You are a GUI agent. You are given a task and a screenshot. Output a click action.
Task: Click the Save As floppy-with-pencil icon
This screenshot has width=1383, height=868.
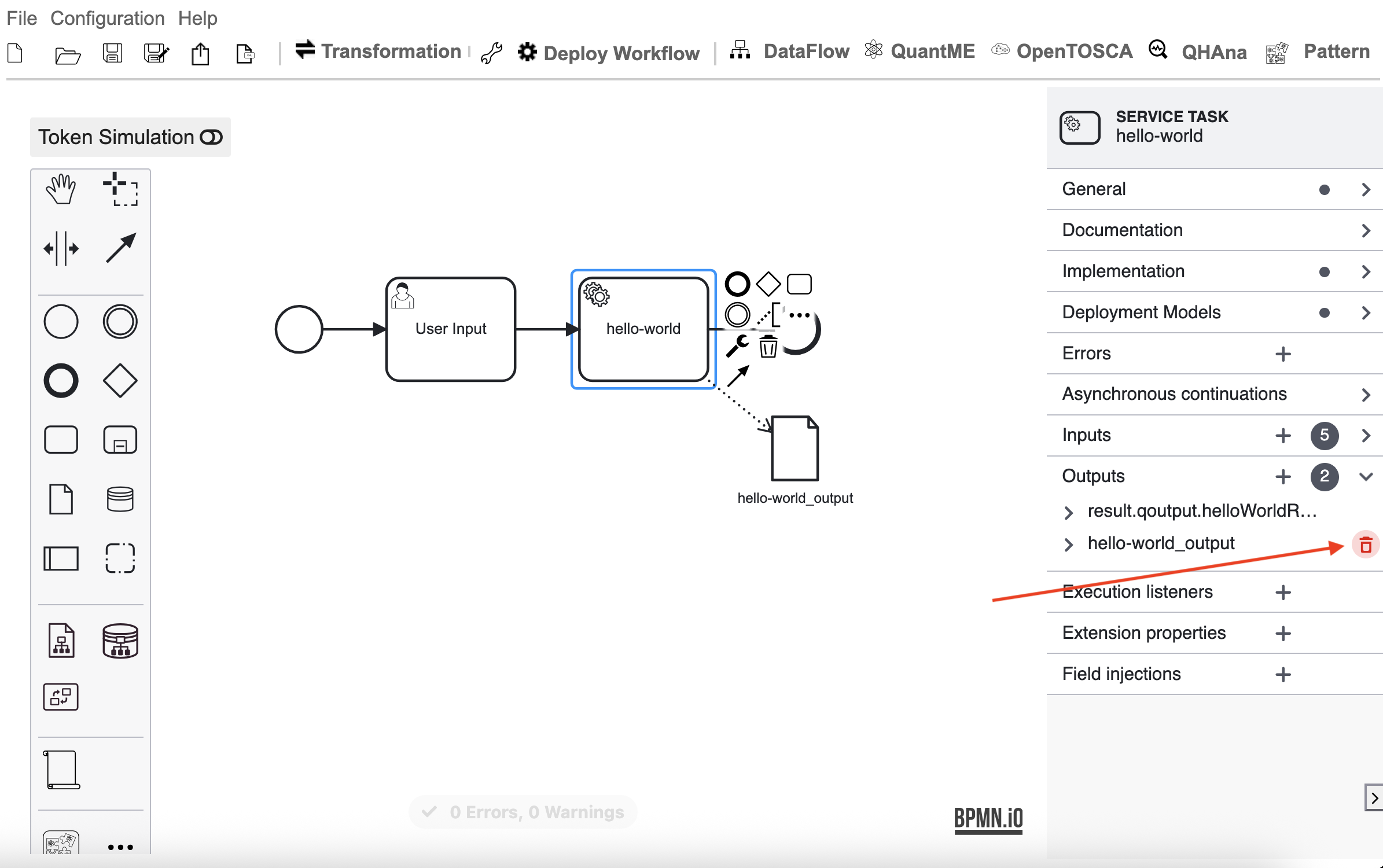pos(156,53)
